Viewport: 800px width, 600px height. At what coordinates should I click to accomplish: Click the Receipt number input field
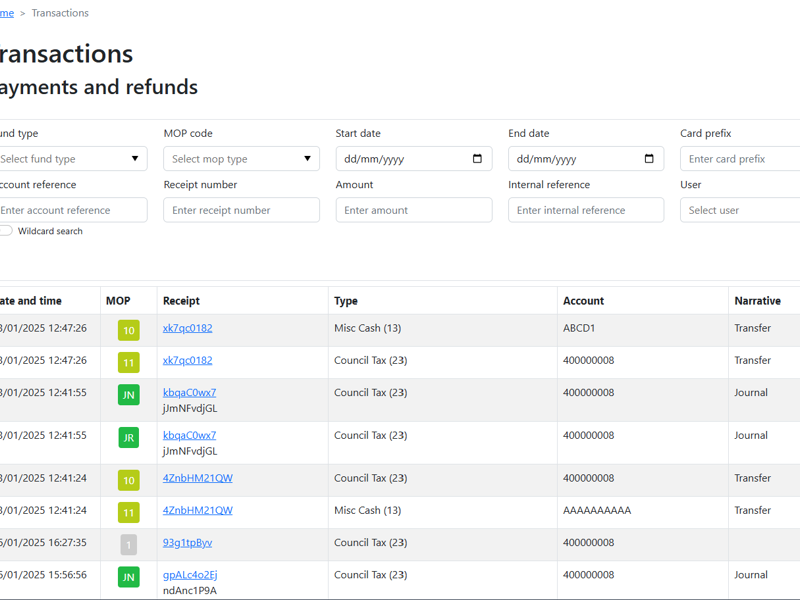point(241,210)
